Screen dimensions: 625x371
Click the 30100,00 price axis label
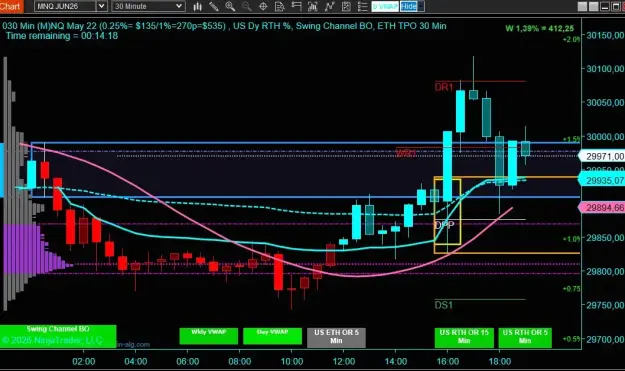click(605, 69)
